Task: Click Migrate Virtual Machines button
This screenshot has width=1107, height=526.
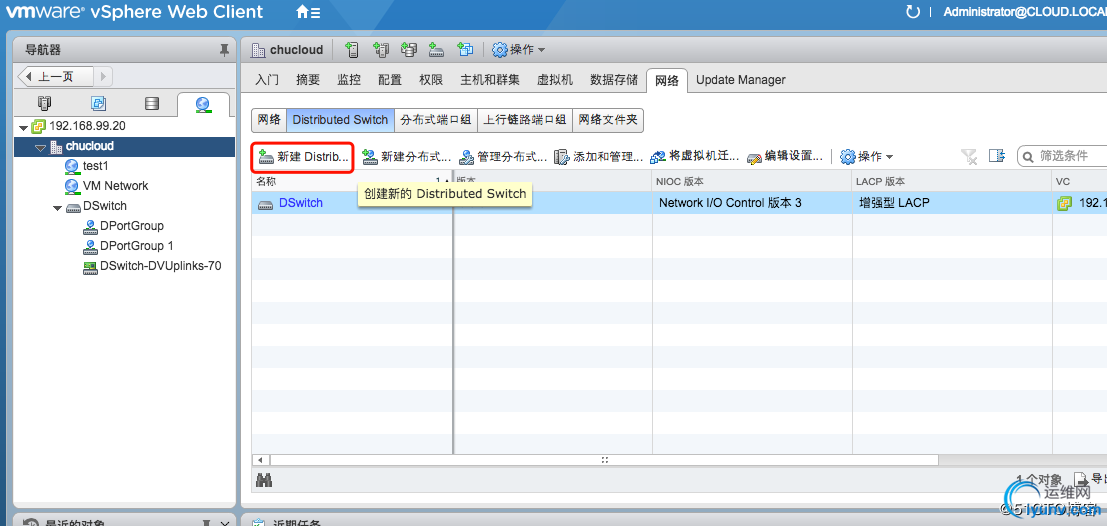Action: [x=695, y=156]
